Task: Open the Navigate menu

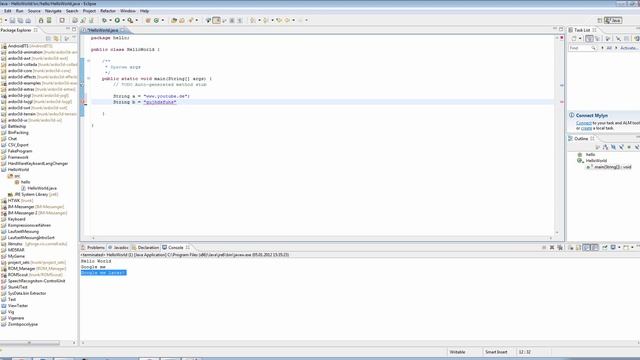Action: (x=53, y=11)
